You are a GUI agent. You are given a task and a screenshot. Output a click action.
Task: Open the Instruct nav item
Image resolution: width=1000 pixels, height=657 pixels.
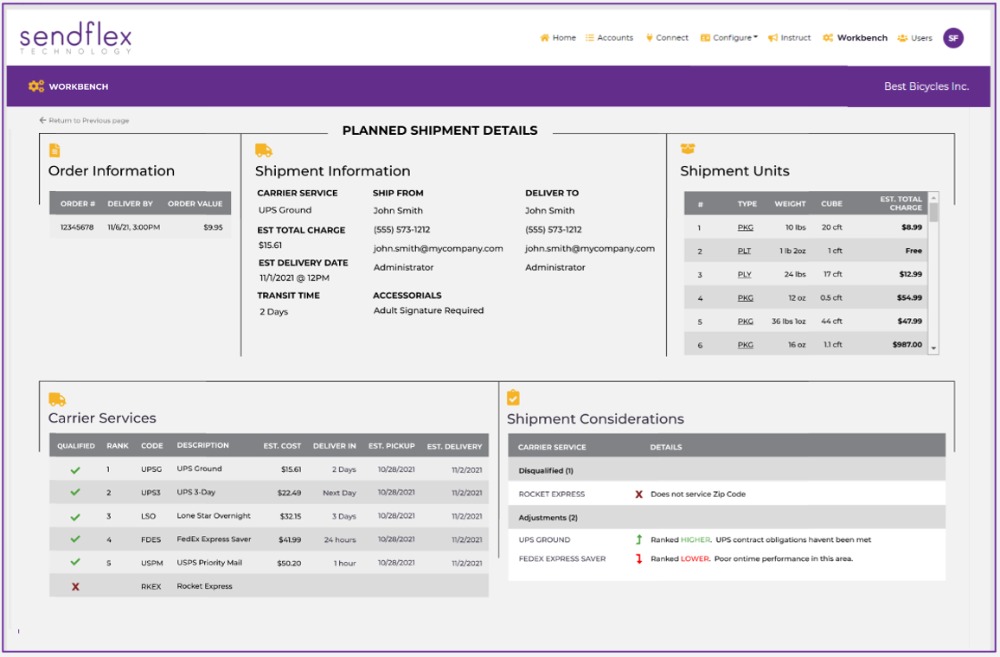click(x=790, y=38)
